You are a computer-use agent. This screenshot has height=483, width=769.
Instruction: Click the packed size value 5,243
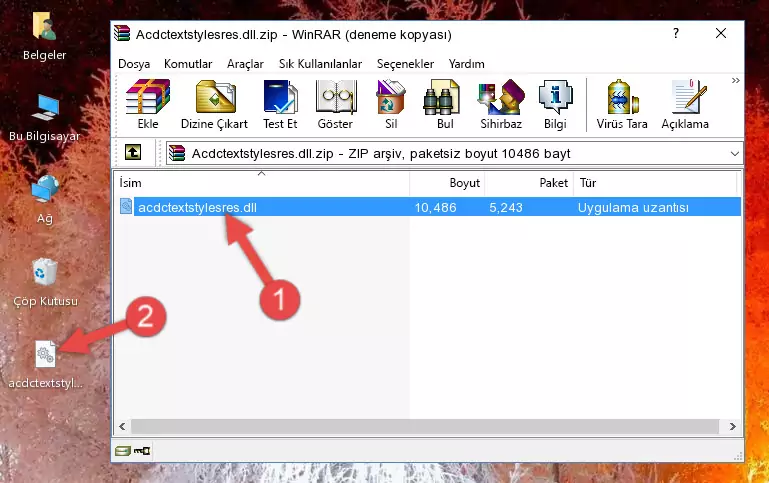point(506,207)
